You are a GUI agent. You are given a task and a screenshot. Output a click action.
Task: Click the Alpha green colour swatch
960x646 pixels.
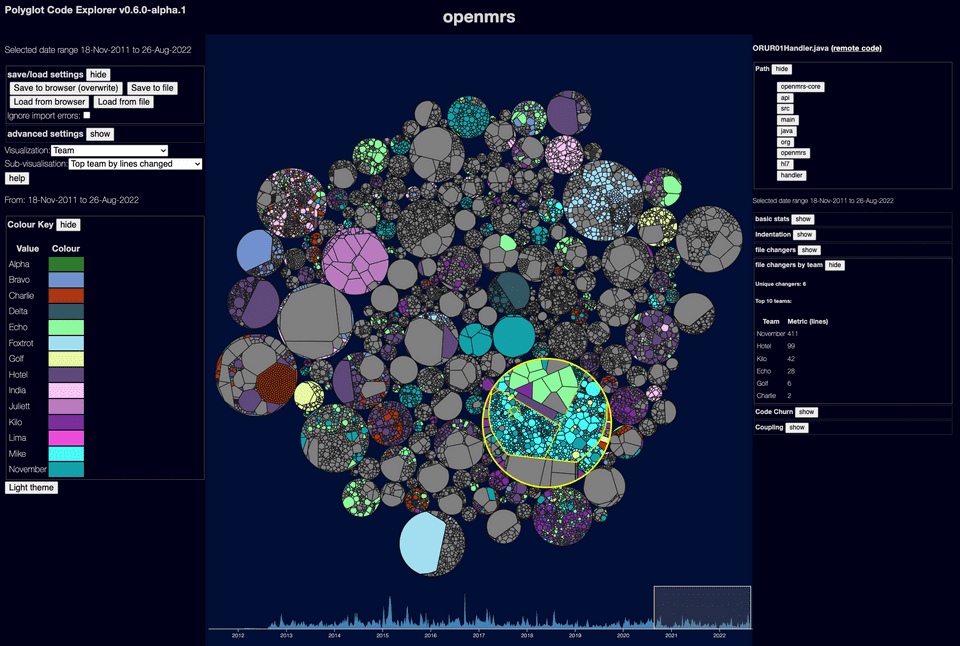click(x=66, y=264)
